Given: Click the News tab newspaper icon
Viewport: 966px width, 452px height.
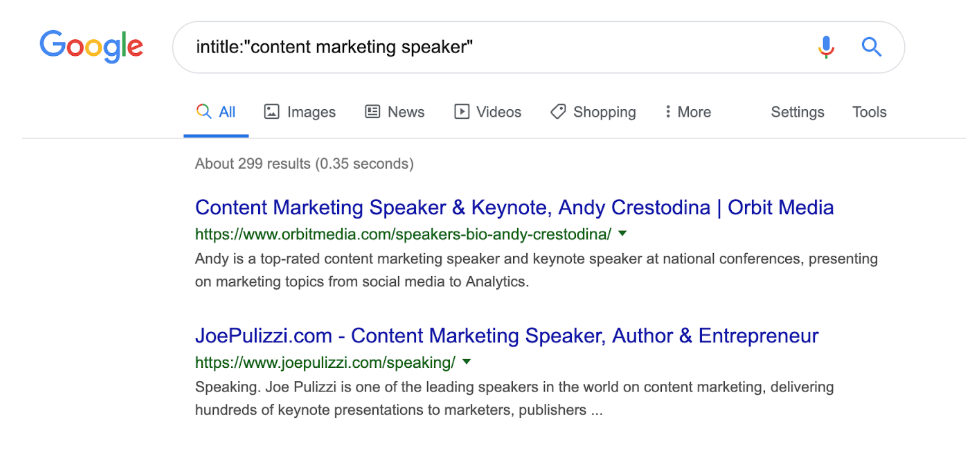Looking at the screenshot, I should pyautogui.click(x=372, y=111).
